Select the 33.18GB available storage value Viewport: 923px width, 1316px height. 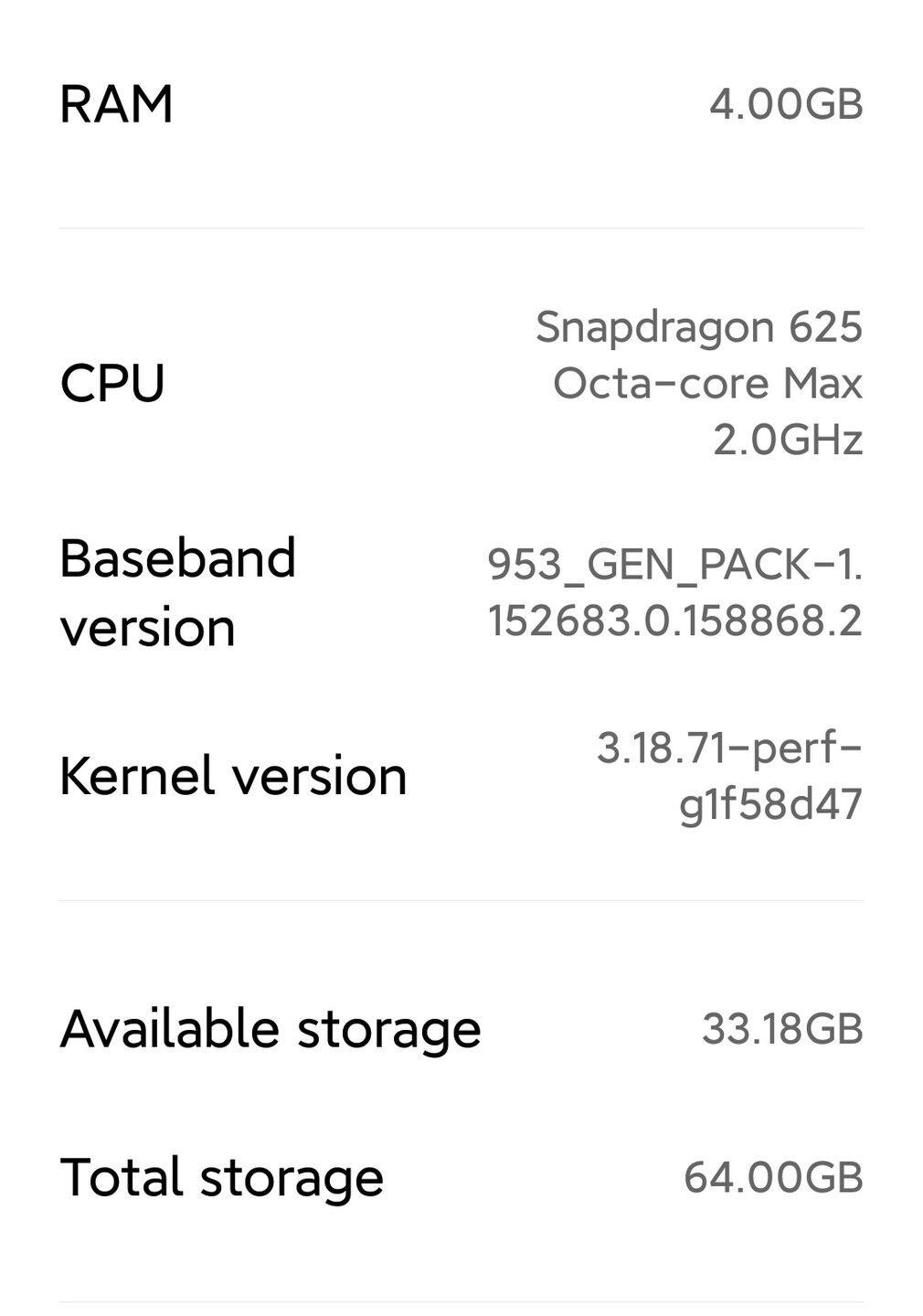click(782, 1029)
